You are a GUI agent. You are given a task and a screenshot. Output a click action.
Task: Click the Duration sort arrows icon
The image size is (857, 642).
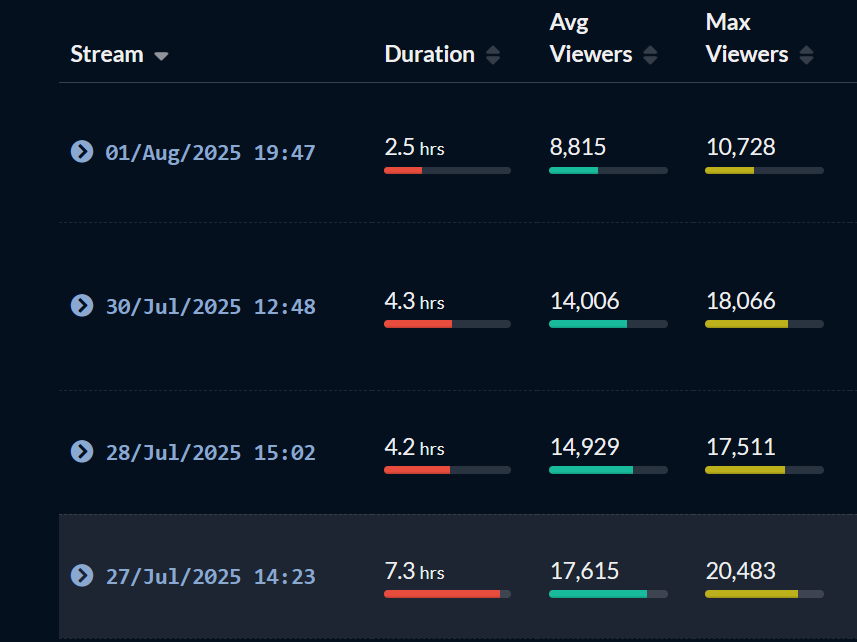(x=493, y=55)
